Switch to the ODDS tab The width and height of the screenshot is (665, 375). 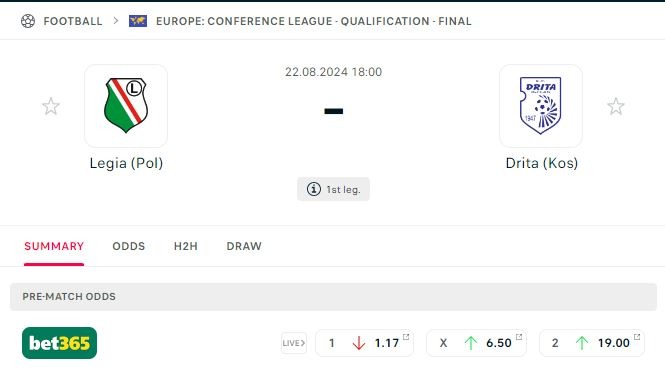[x=129, y=246]
